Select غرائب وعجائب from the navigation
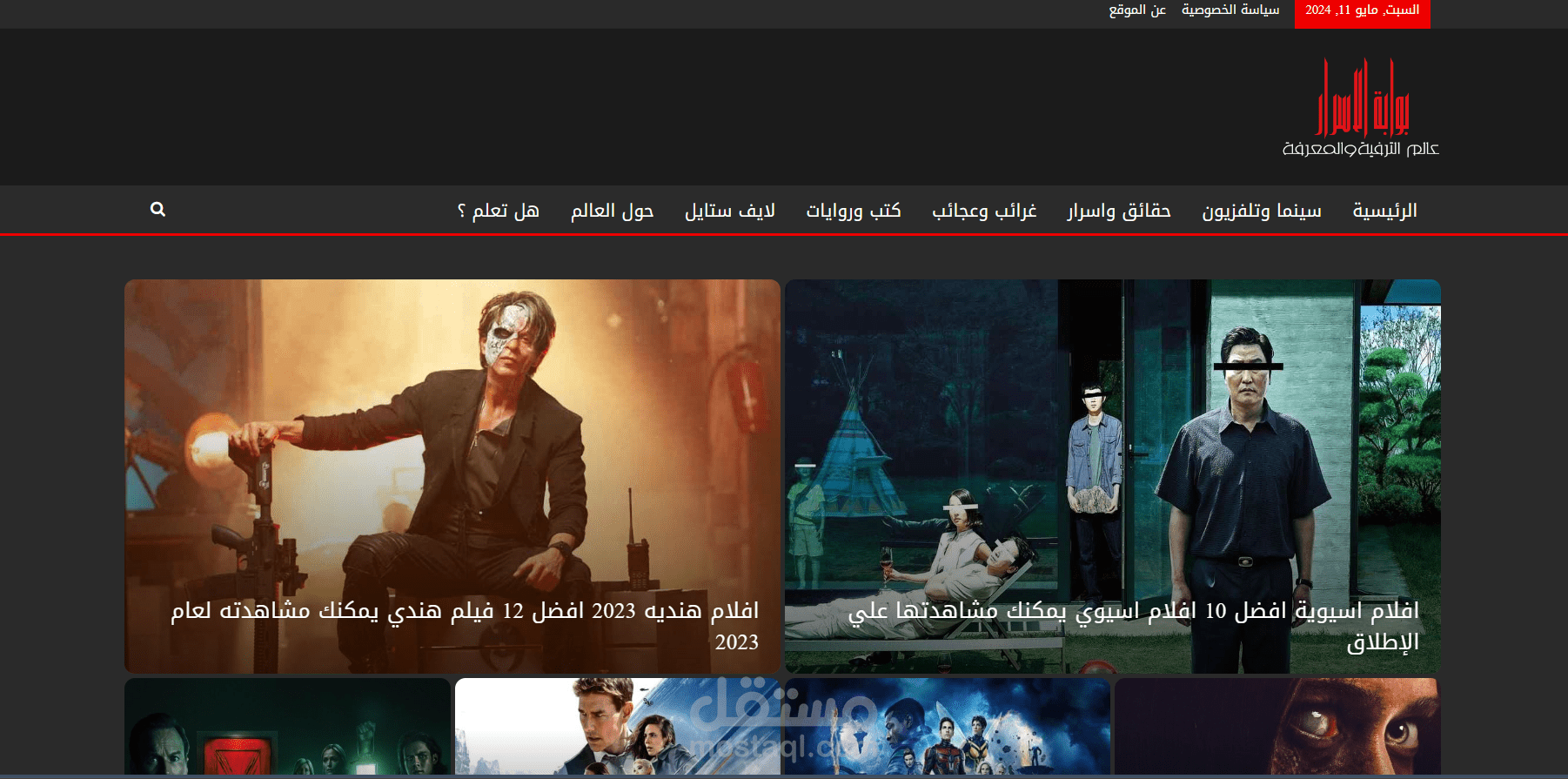Screen dimensions: 1568x779 coord(984,211)
